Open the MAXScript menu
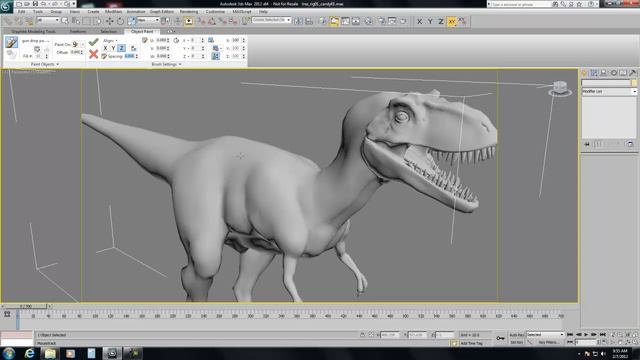Image resolution: width=640 pixels, height=360 pixels. point(242,12)
